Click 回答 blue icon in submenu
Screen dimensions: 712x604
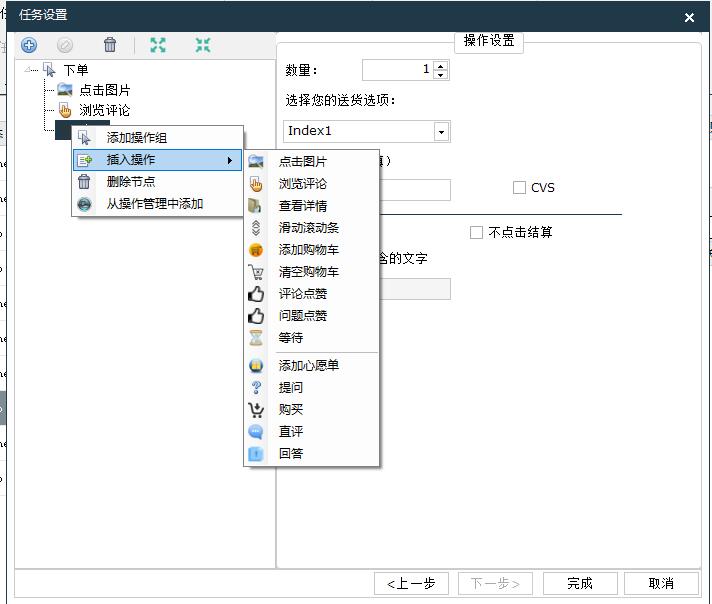[256, 454]
